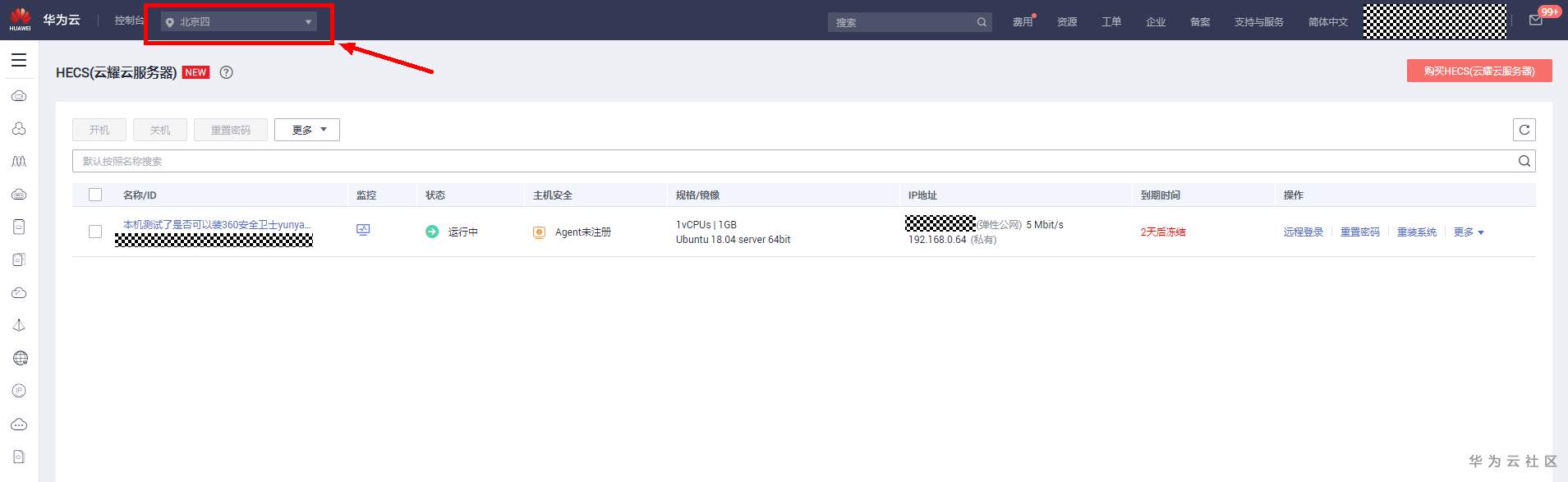1568x482 pixels.
Task: Open the 北京四 region dropdown
Action: coord(239,22)
